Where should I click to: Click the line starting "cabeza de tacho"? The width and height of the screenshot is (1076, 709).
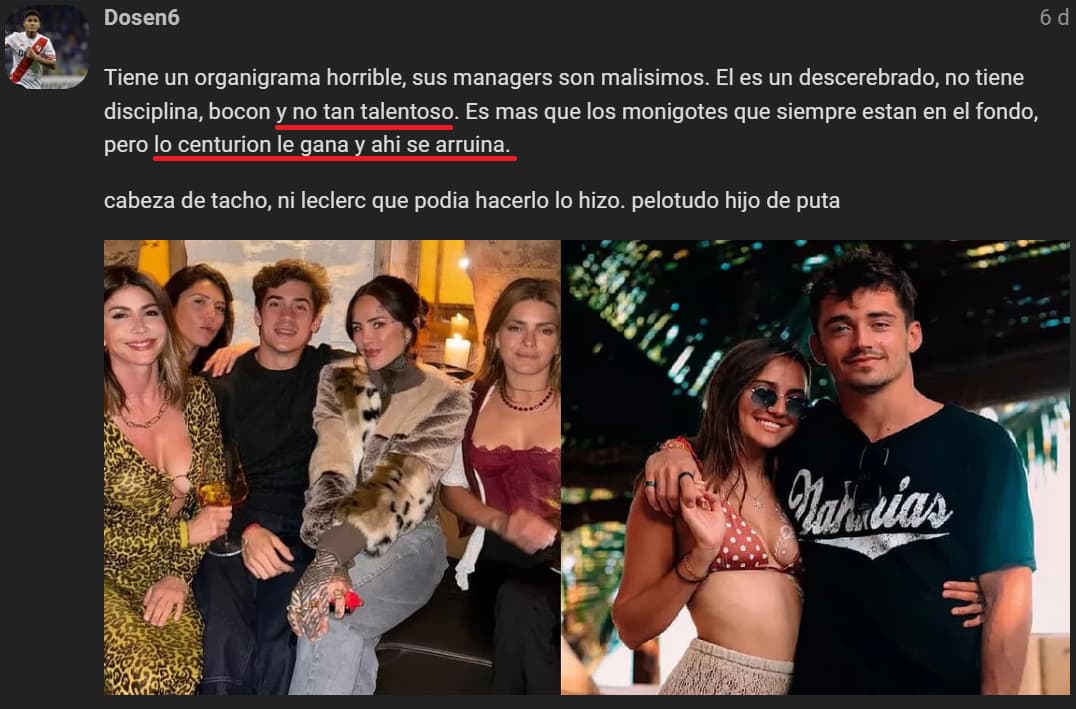point(471,201)
